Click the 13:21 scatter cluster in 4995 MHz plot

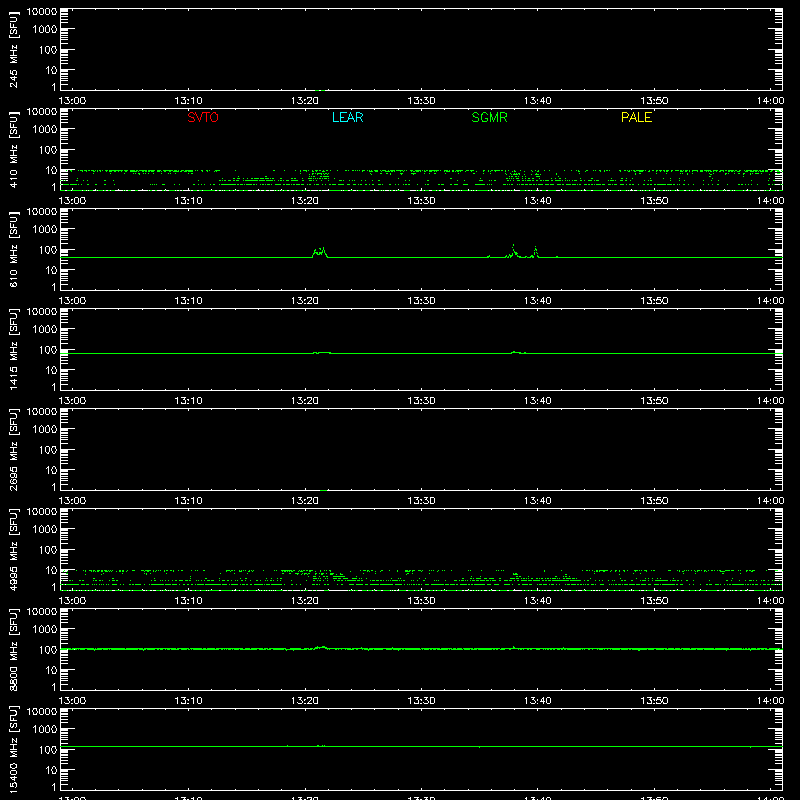pyautogui.click(x=321, y=577)
